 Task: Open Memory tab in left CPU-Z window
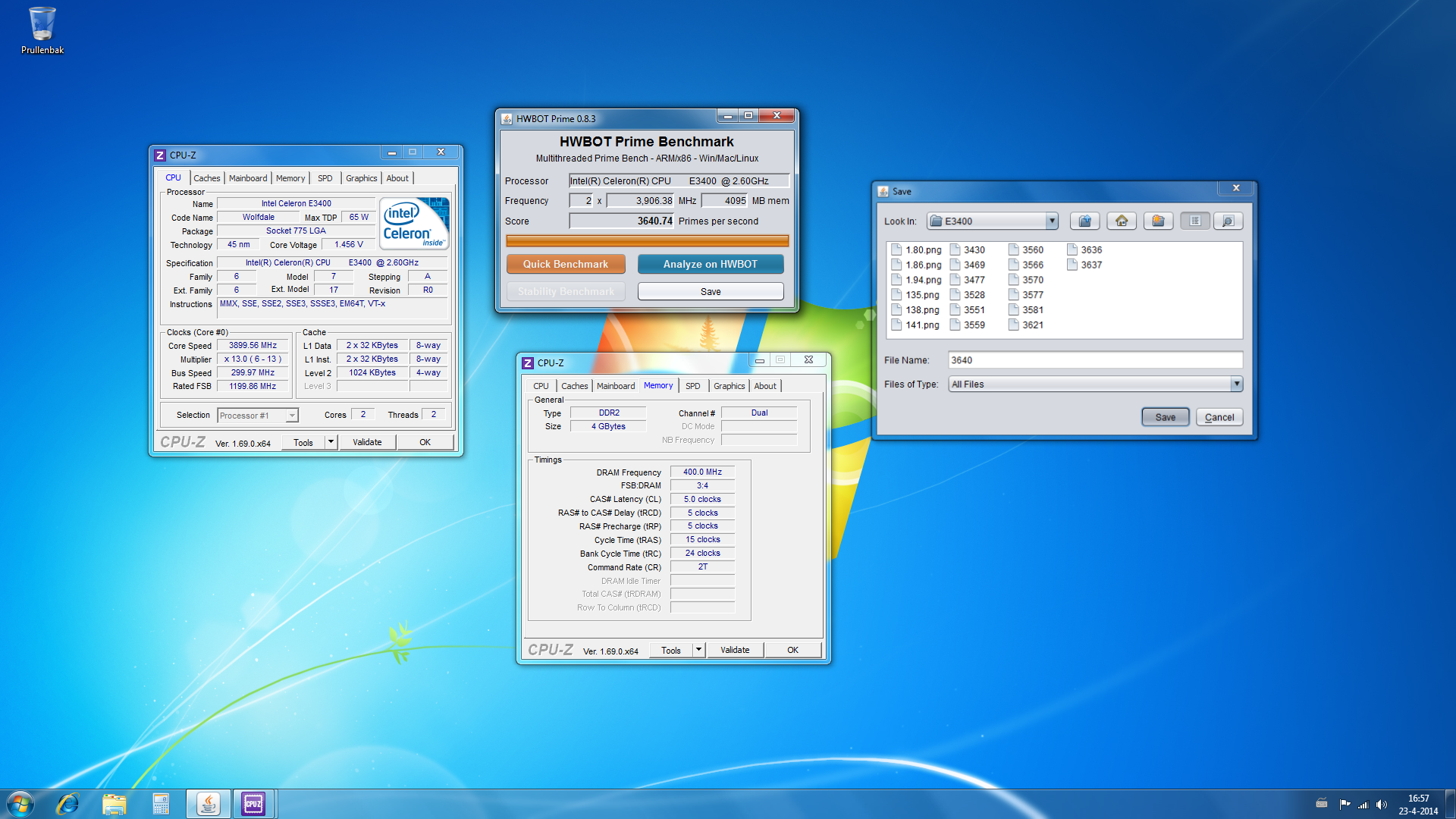(x=290, y=178)
